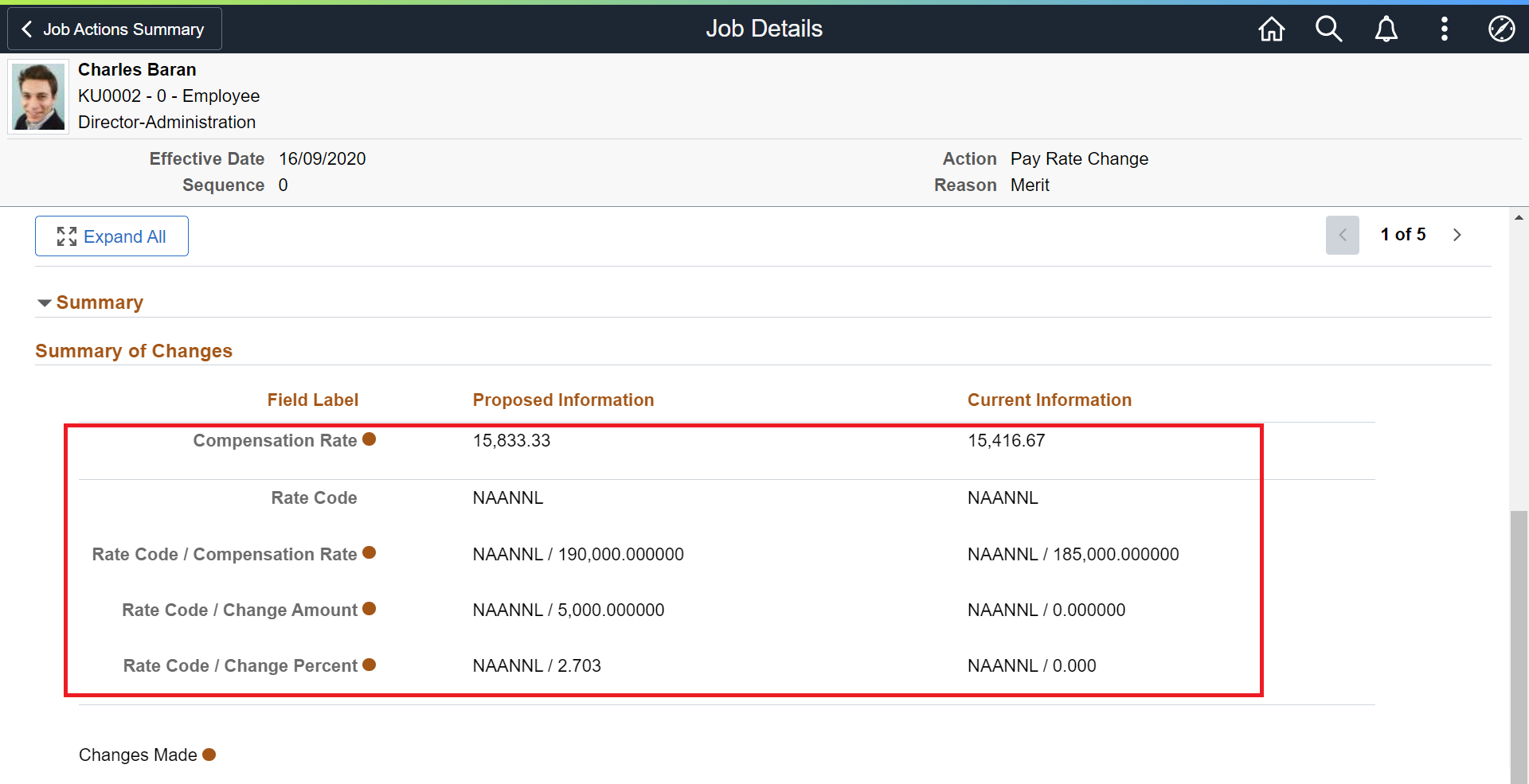Click Charles Baran's profile photo
1529x784 pixels.
(x=38, y=96)
